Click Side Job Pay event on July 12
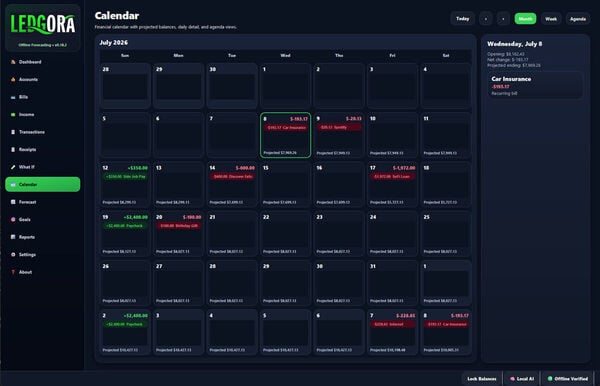600x386 pixels. (x=126, y=177)
